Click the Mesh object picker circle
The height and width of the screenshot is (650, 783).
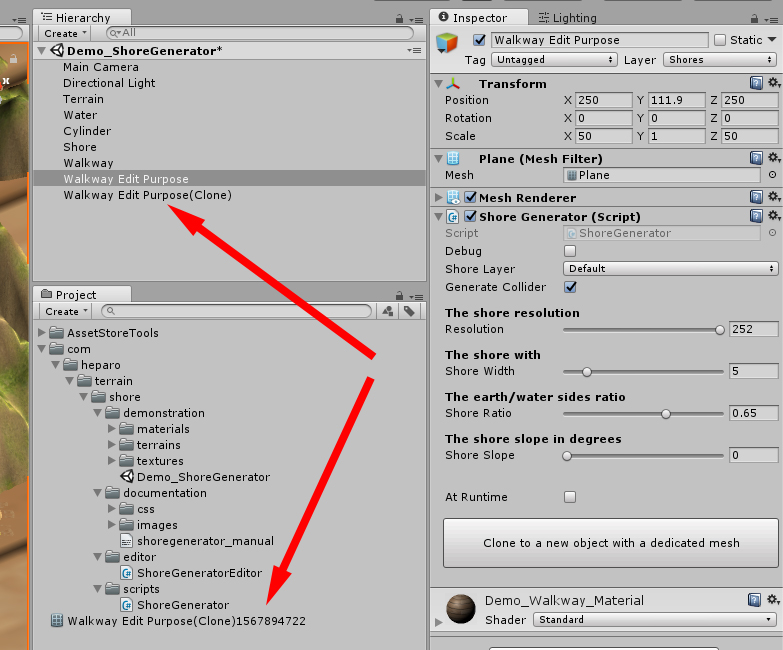tap(773, 175)
